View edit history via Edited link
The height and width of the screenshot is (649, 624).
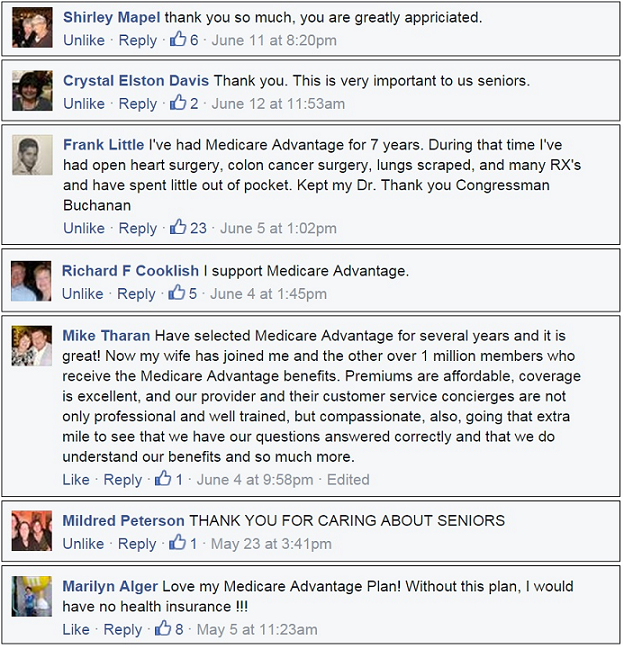coord(348,480)
